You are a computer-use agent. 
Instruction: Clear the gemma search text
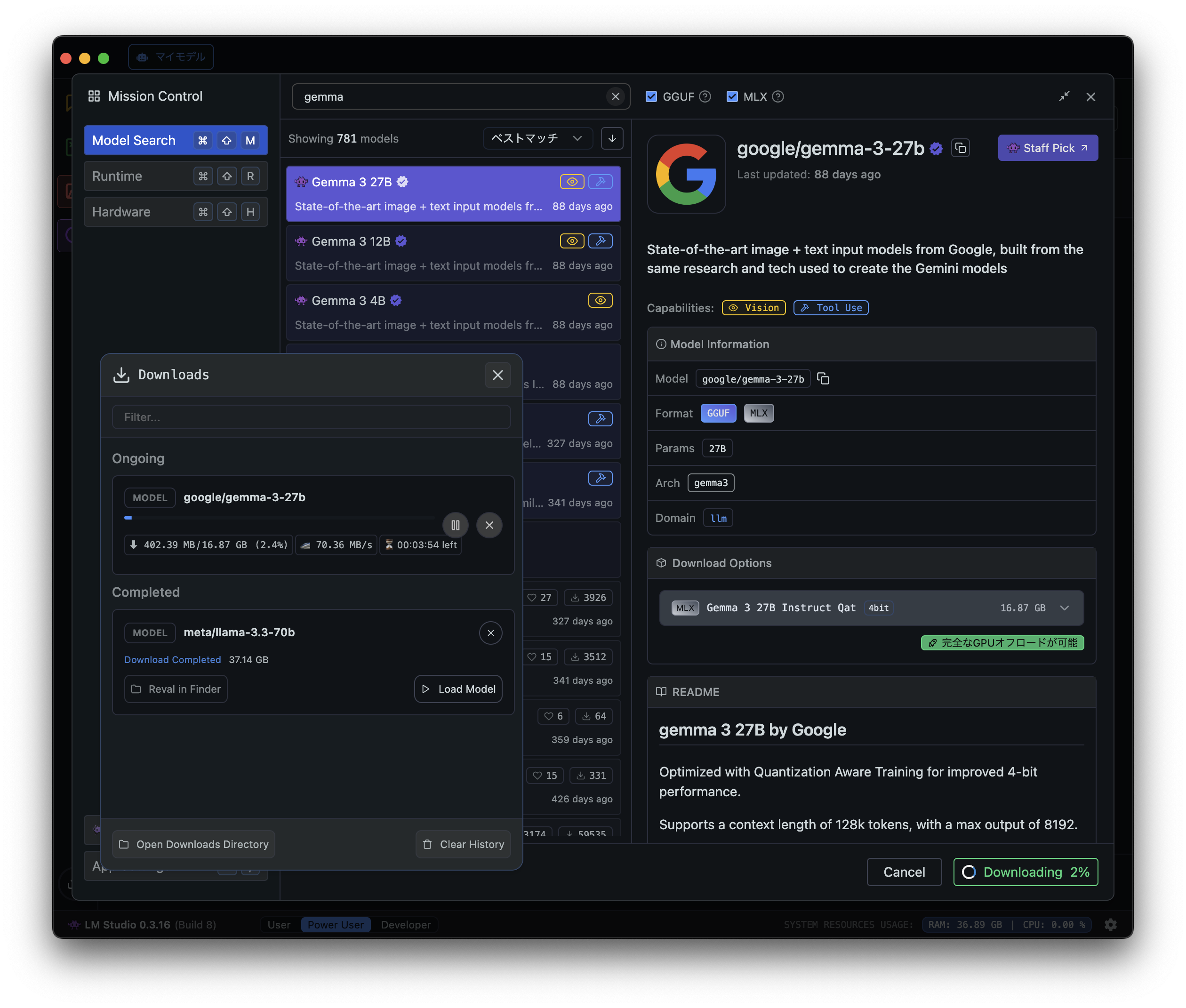pyautogui.click(x=616, y=96)
